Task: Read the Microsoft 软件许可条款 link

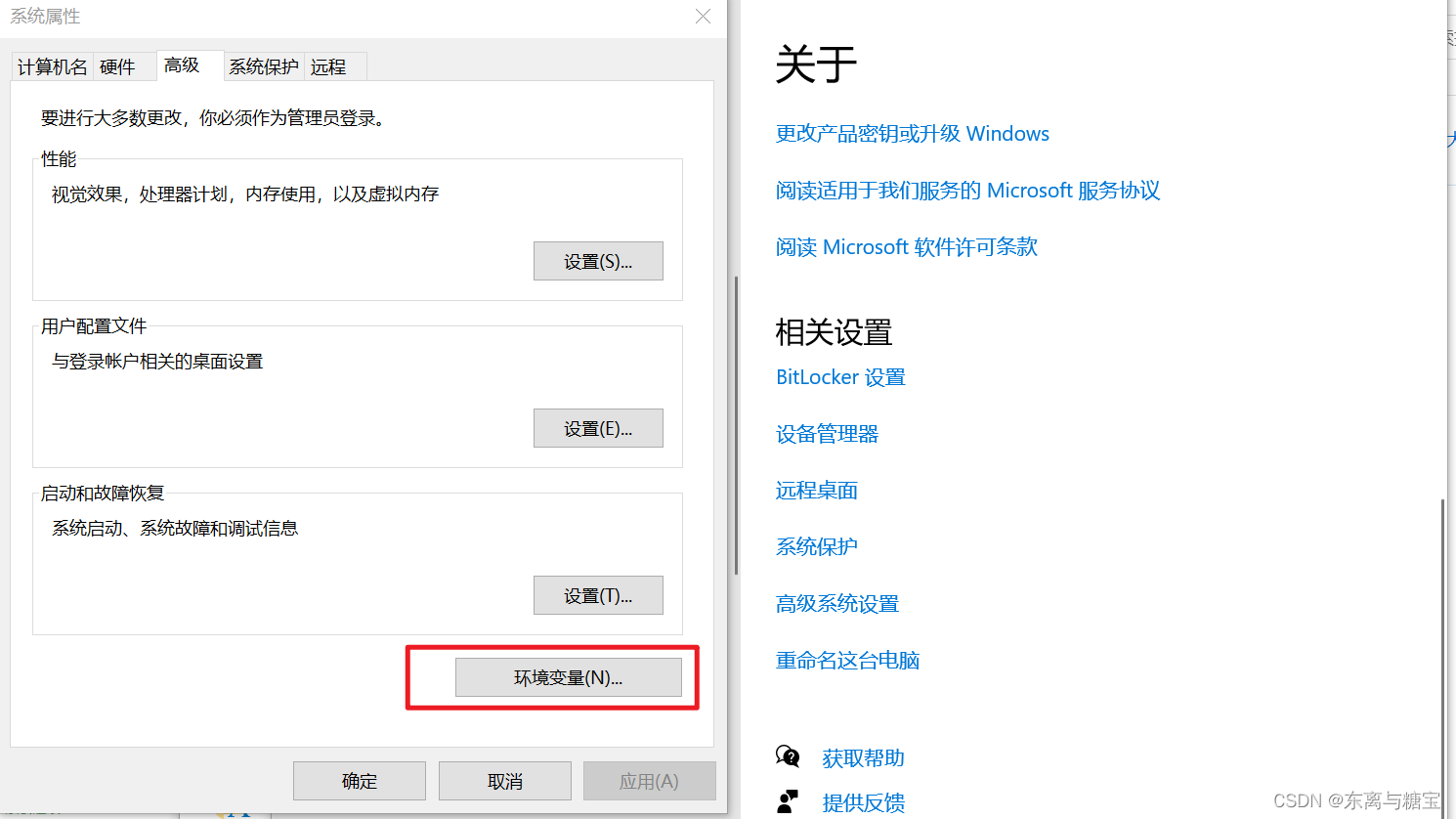Action: coord(907,247)
